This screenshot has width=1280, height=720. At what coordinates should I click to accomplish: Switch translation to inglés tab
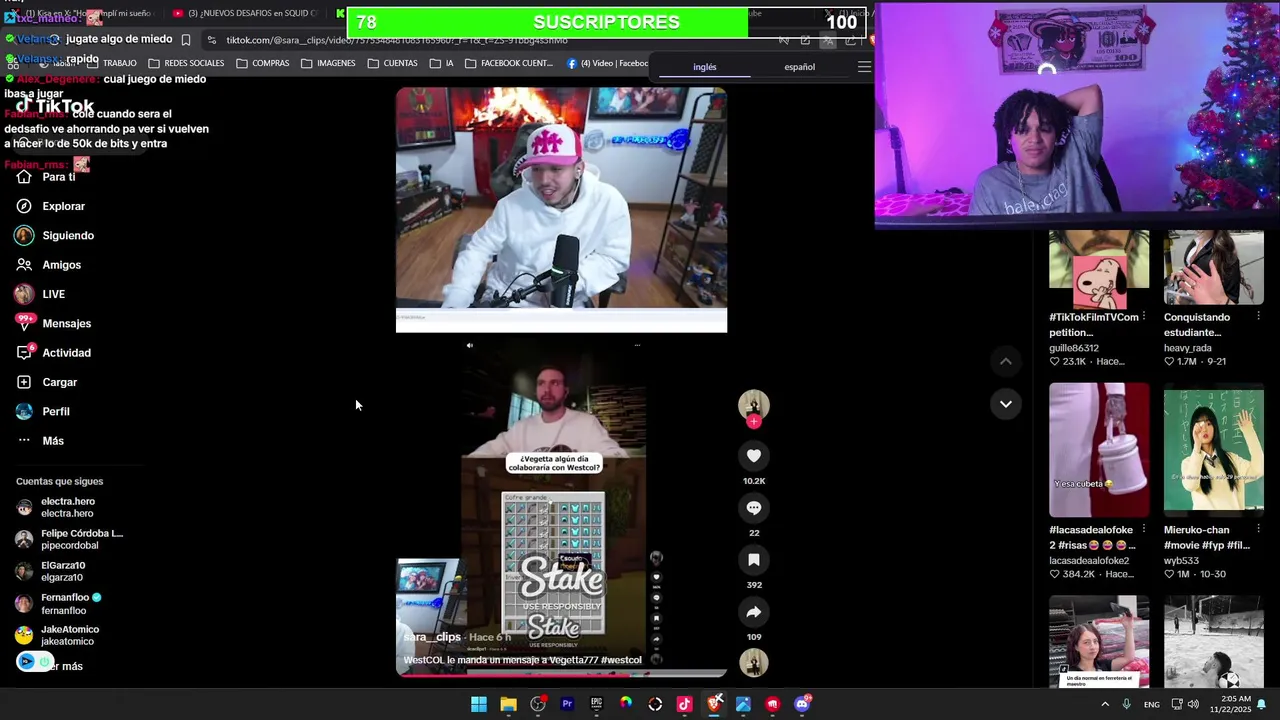(705, 67)
